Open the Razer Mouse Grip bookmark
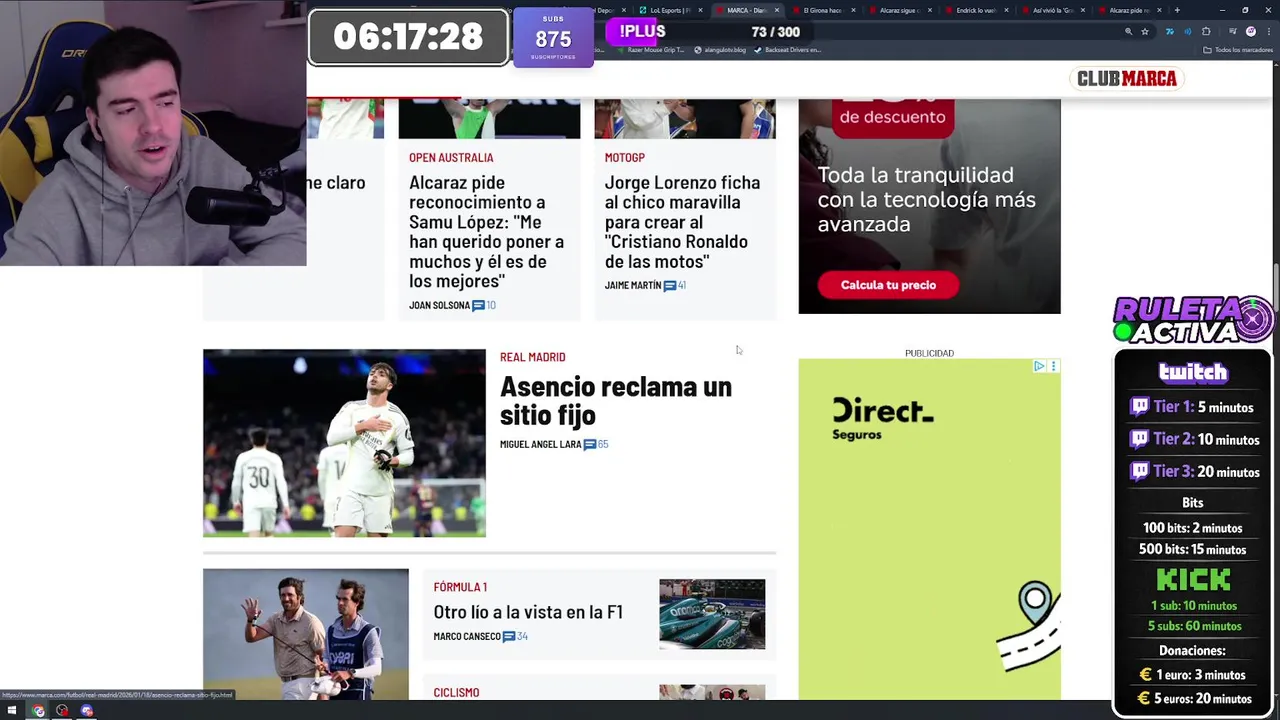Image resolution: width=1280 pixels, height=720 pixels. point(650,50)
